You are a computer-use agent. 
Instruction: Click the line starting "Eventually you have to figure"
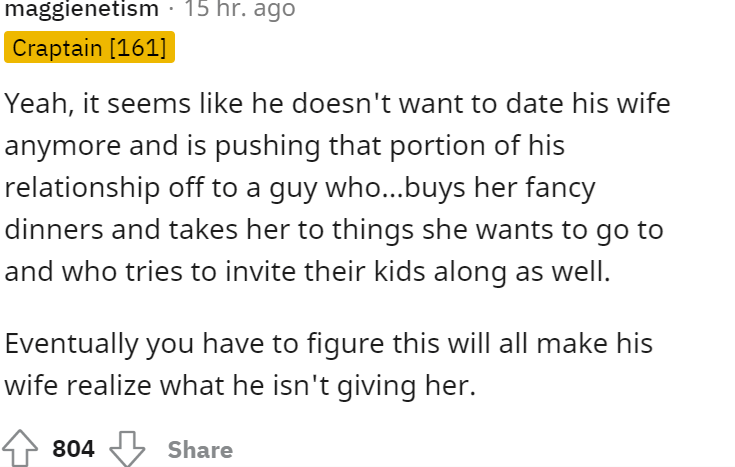pyautogui.click(x=328, y=344)
